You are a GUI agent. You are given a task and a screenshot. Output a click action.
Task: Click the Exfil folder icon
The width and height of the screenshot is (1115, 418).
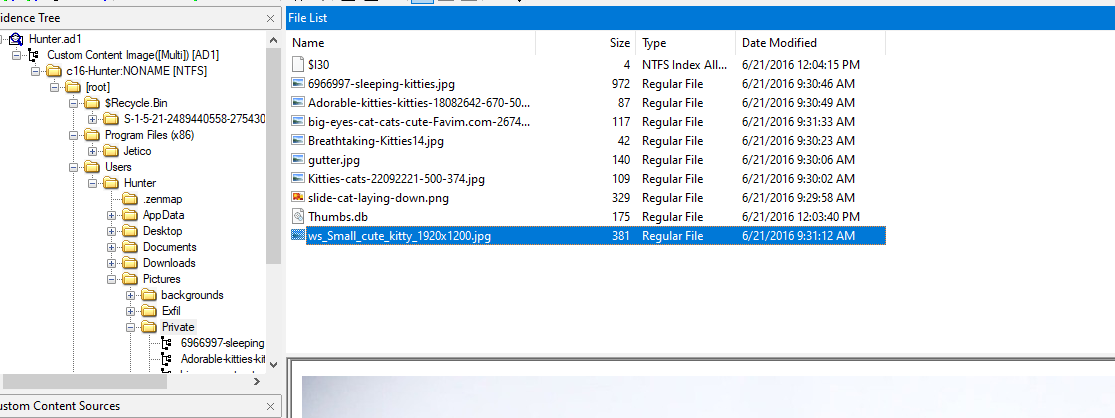(x=149, y=311)
